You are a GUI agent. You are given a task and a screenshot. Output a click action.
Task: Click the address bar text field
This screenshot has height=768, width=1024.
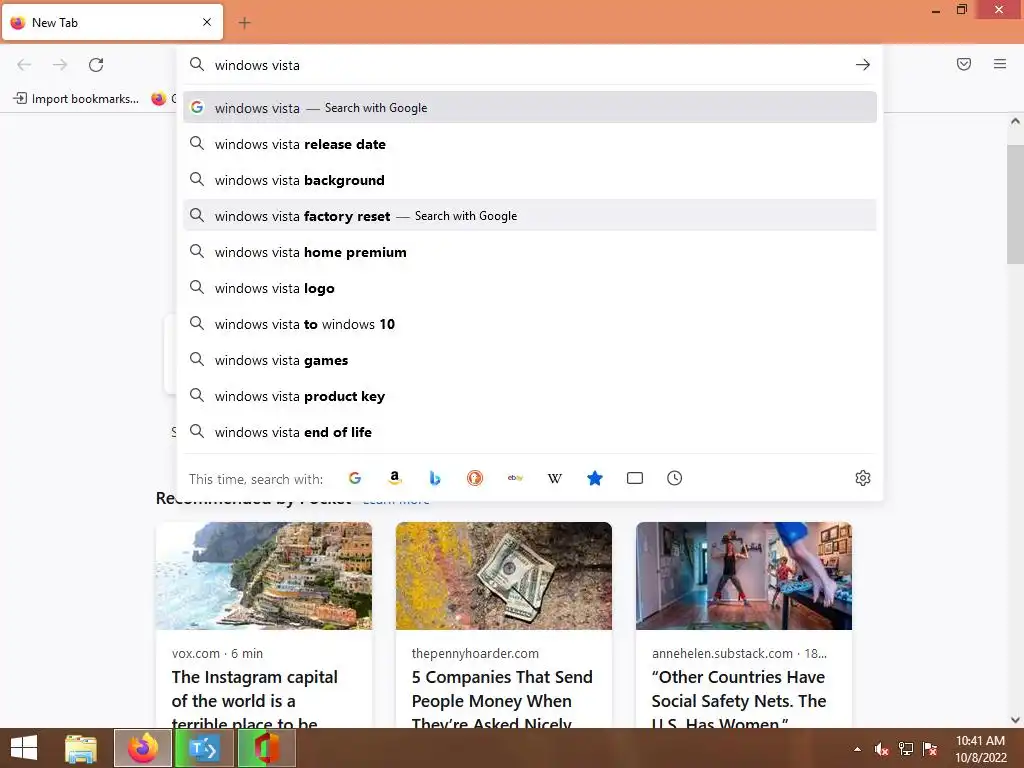tap(530, 65)
